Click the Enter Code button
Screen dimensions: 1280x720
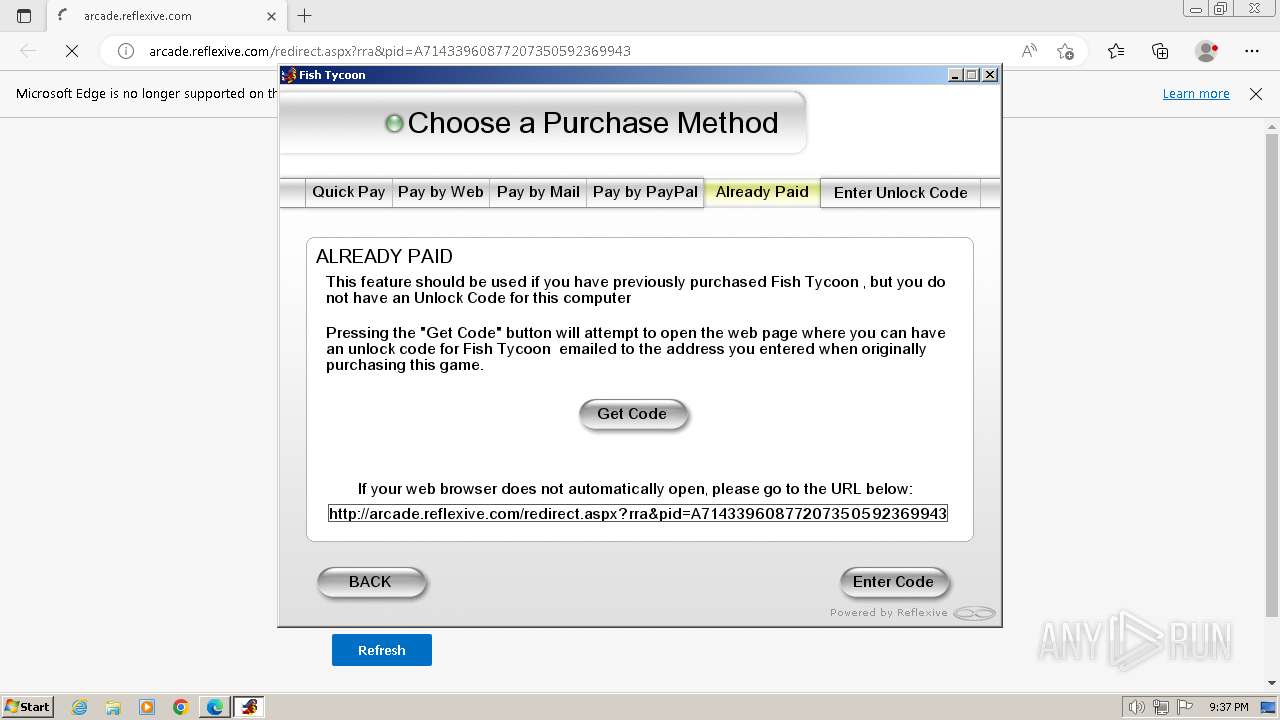[894, 582]
